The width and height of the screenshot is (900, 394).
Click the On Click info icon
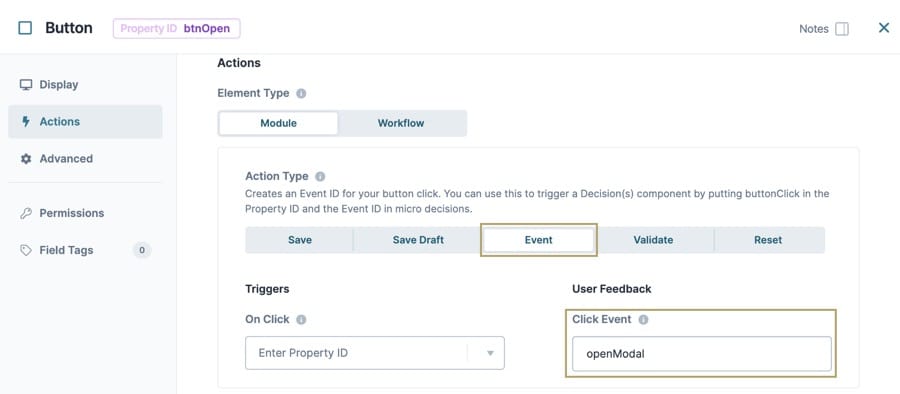[x=301, y=320]
